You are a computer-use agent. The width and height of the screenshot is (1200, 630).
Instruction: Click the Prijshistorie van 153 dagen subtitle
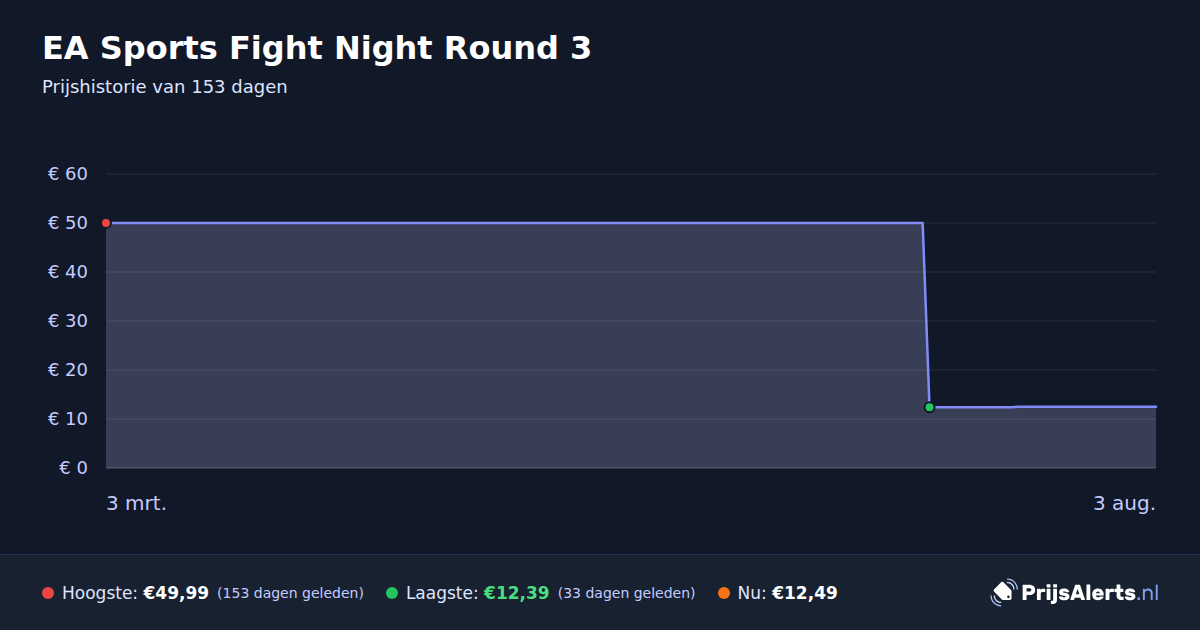click(x=165, y=87)
